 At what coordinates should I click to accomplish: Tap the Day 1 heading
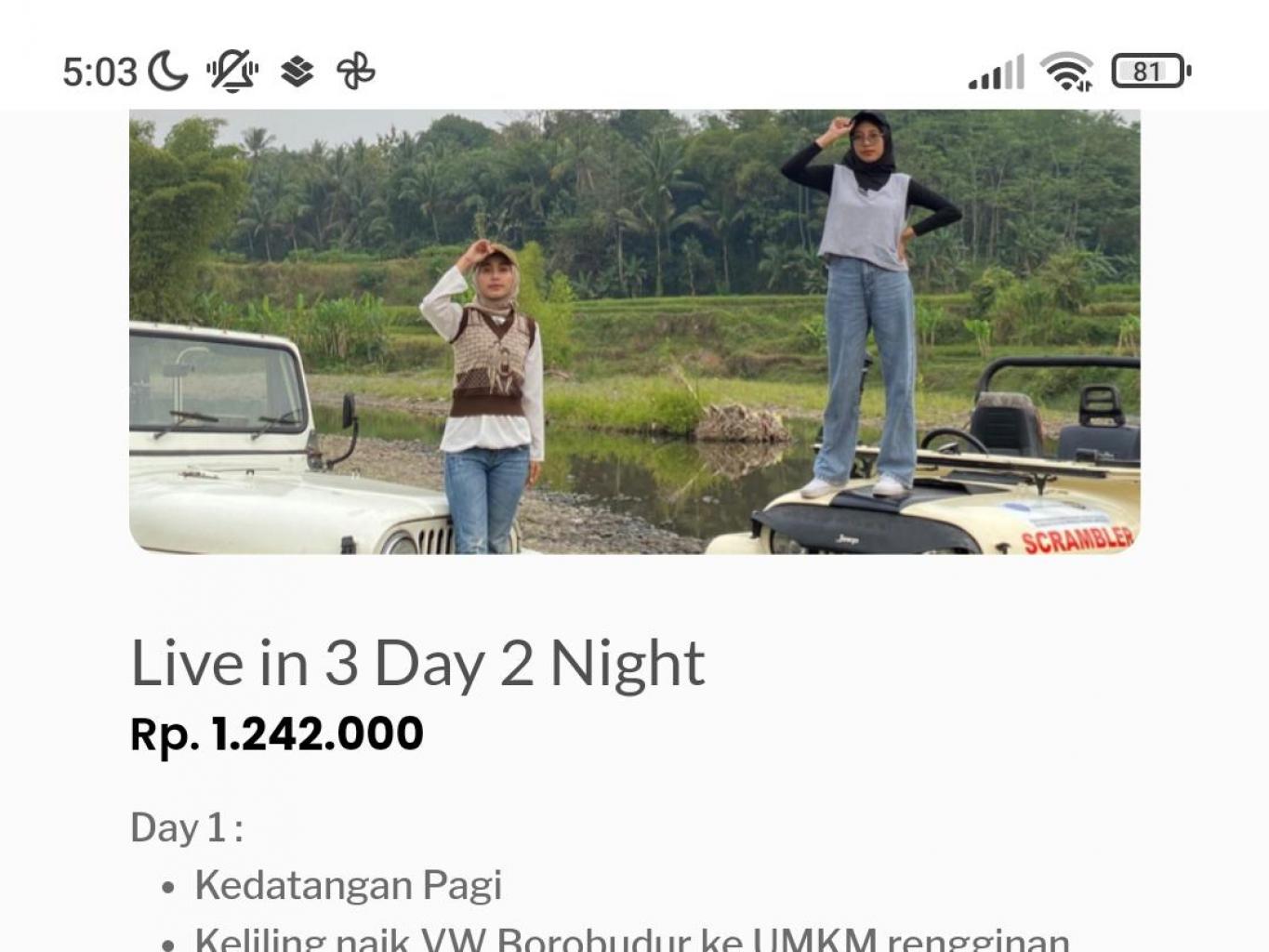(187, 826)
